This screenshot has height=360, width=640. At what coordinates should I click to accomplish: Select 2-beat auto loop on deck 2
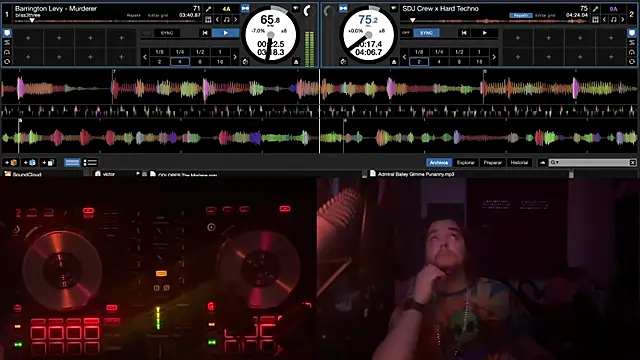pos(419,62)
